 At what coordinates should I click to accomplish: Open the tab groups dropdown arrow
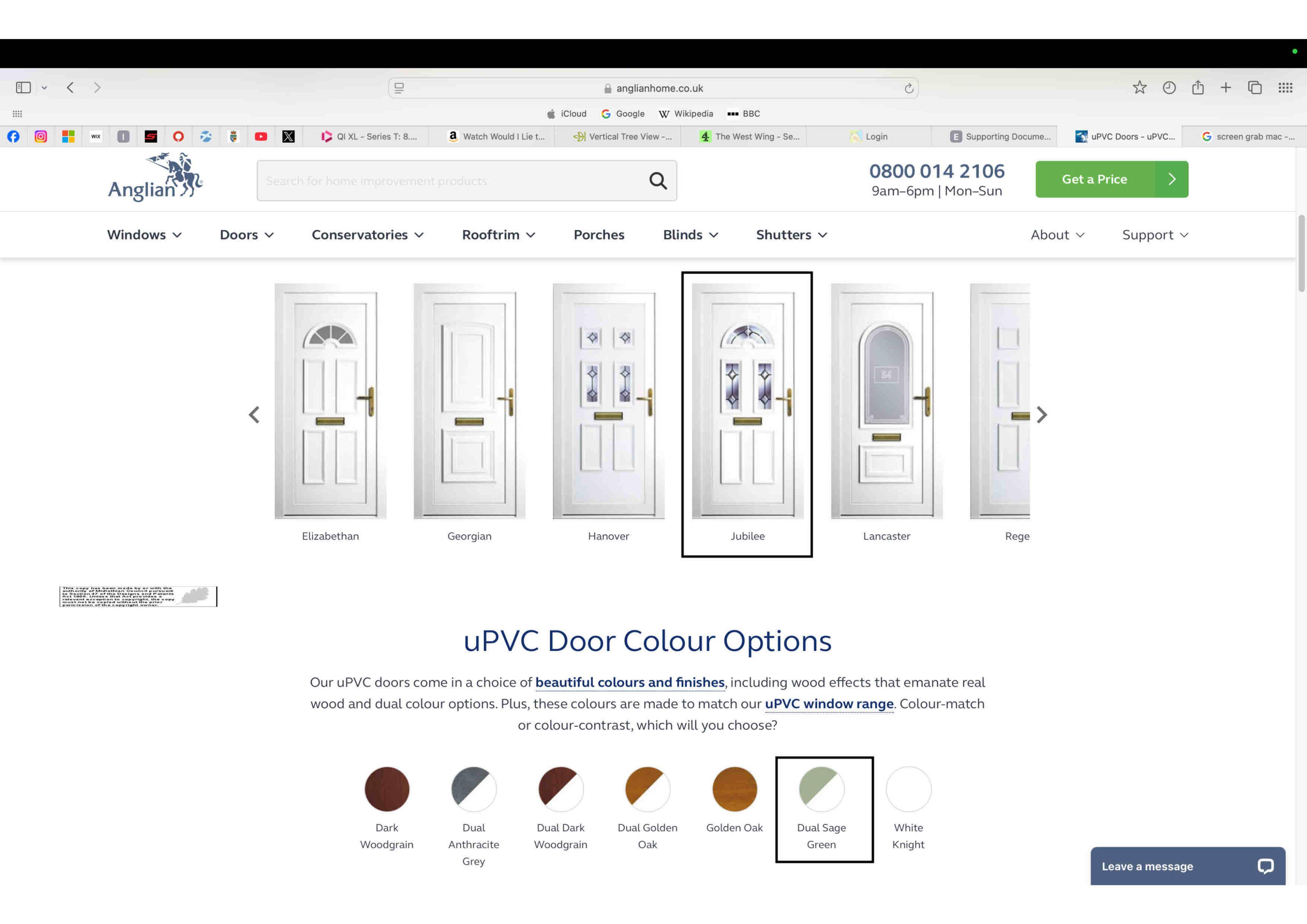click(x=44, y=88)
